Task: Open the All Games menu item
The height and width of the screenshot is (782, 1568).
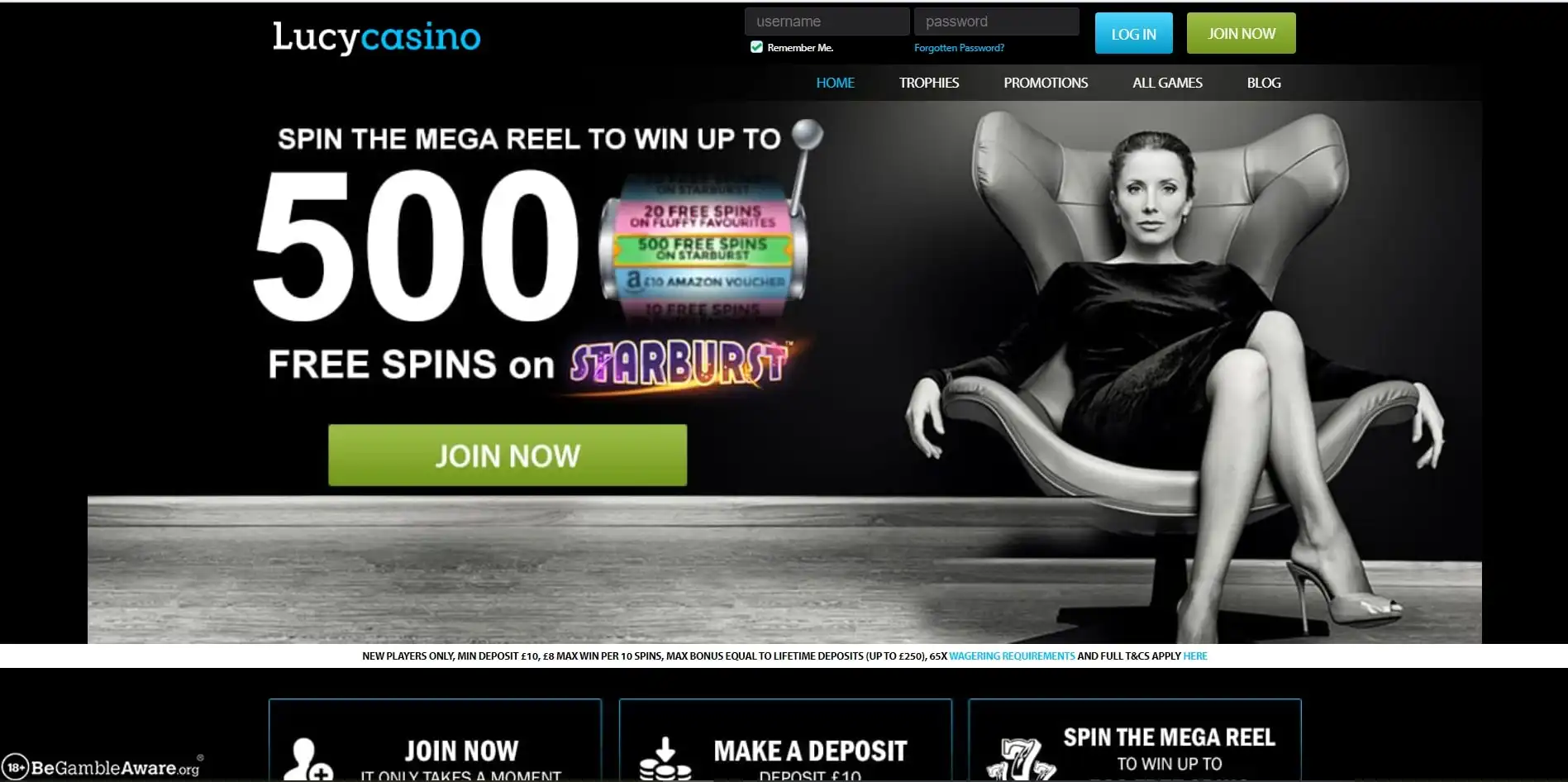Action: click(1167, 83)
